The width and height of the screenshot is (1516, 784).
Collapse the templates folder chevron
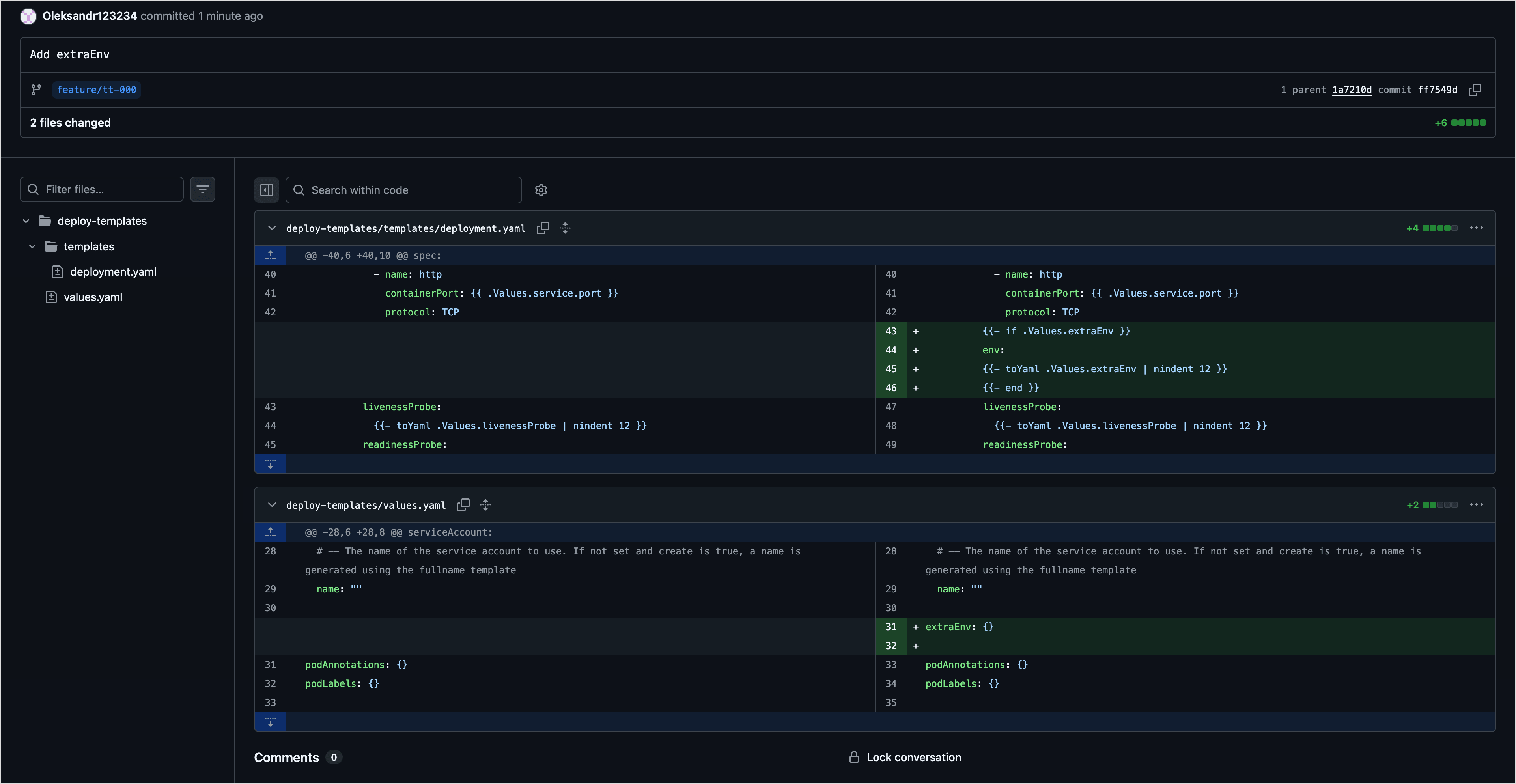pos(32,246)
